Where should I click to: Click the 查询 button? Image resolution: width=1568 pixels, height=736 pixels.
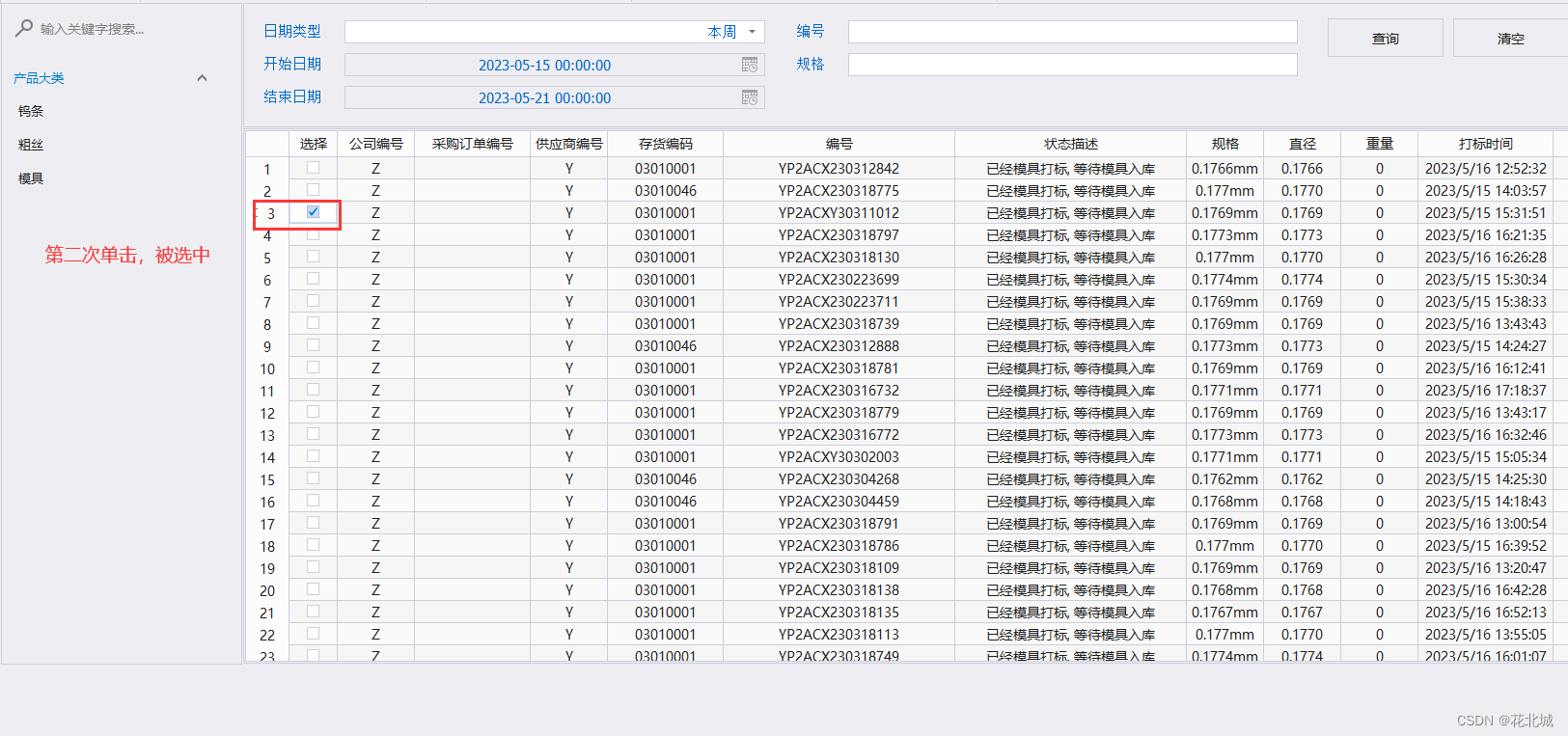pyautogui.click(x=1386, y=39)
